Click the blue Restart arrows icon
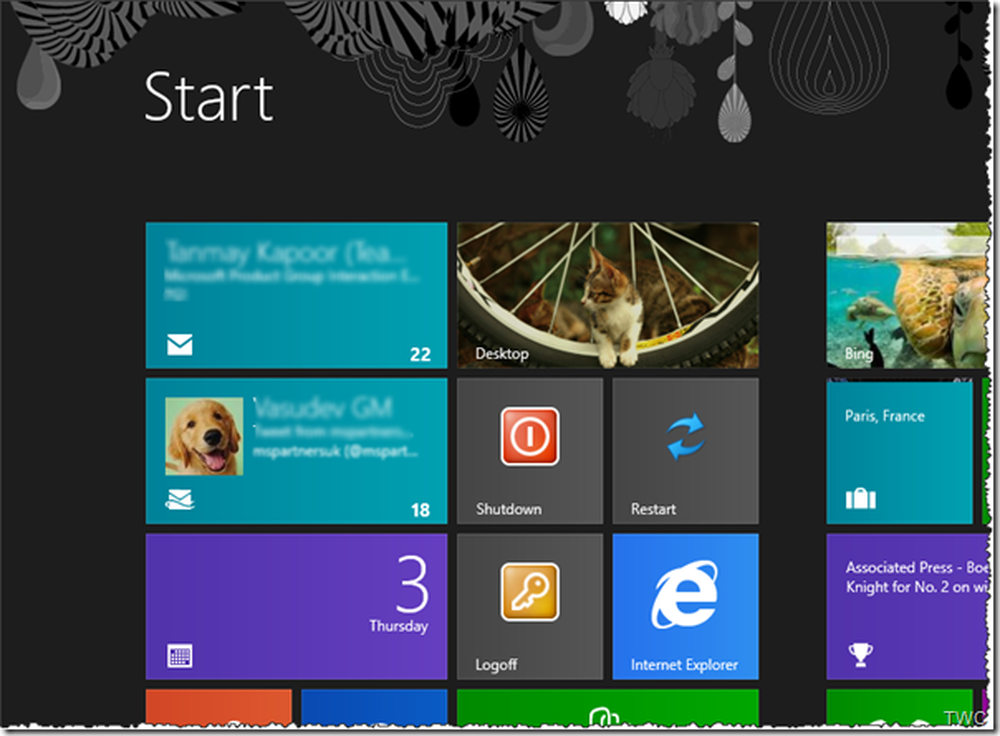The width and height of the screenshot is (1000, 736). 686,437
